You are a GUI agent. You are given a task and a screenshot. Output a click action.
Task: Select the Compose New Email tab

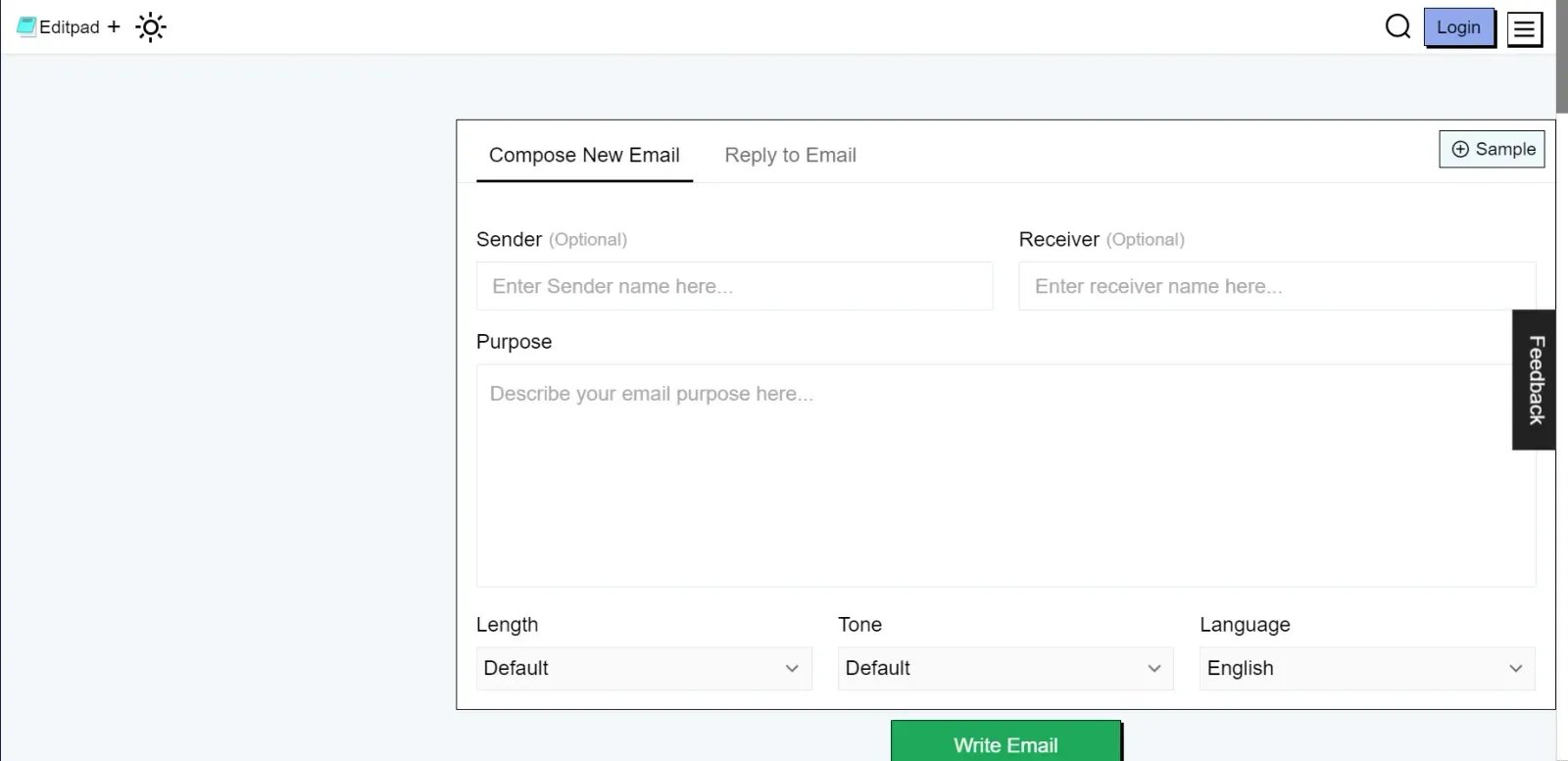click(x=584, y=155)
